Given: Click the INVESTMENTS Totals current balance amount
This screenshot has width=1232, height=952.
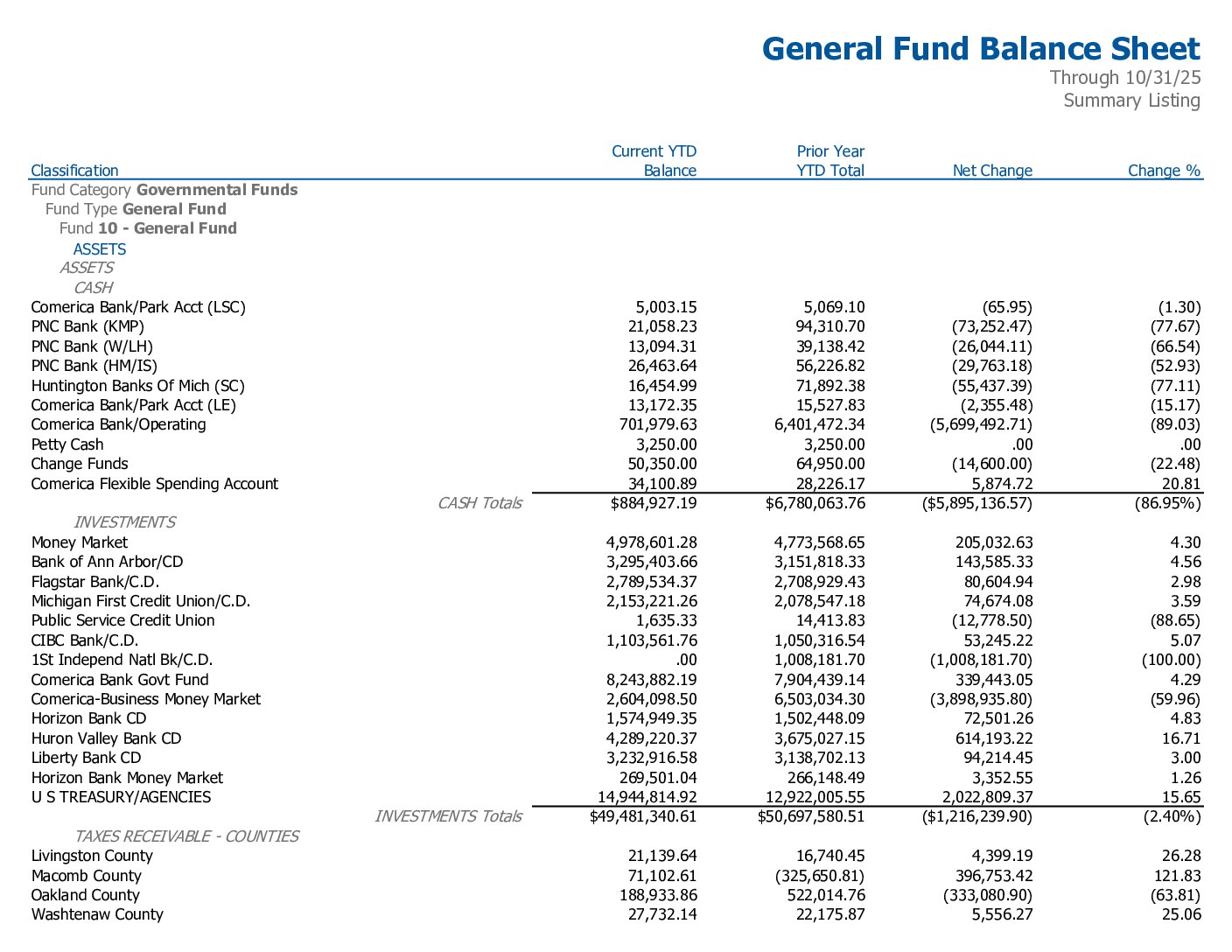Looking at the screenshot, I should (x=643, y=816).
